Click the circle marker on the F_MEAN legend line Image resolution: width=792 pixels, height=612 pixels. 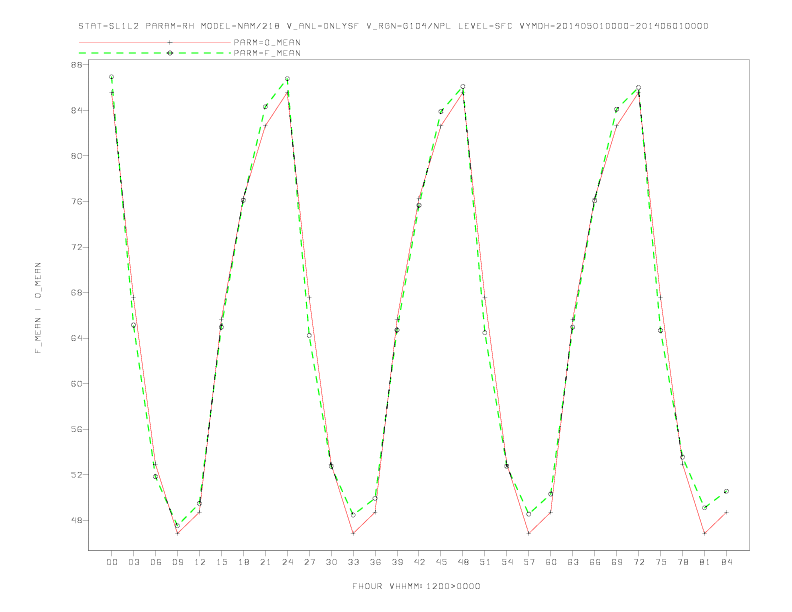click(x=170, y=53)
